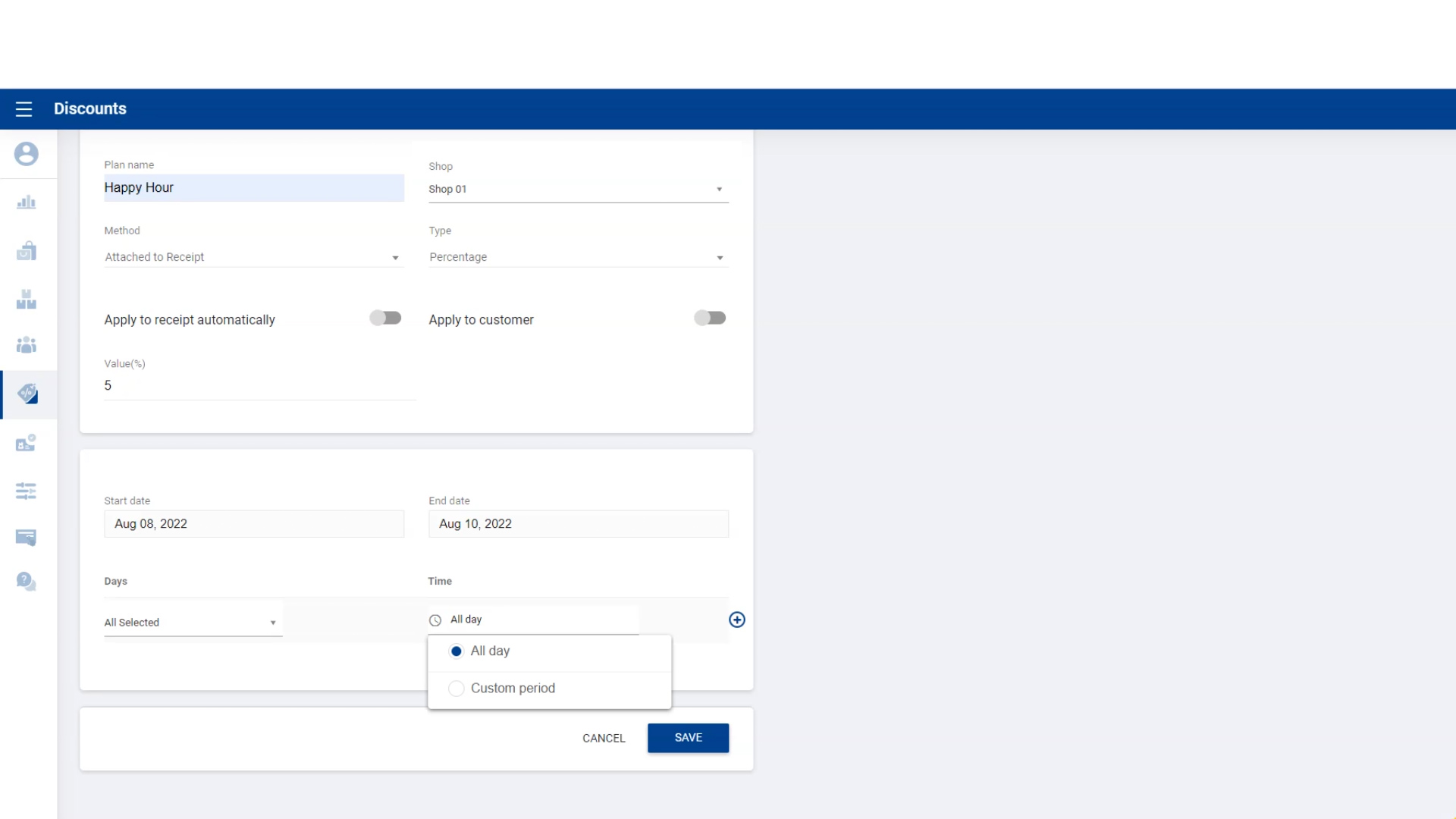The height and width of the screenshot is (819, 1456).
Task: Open the shopping bag sales icon
Action: (26, 251)
